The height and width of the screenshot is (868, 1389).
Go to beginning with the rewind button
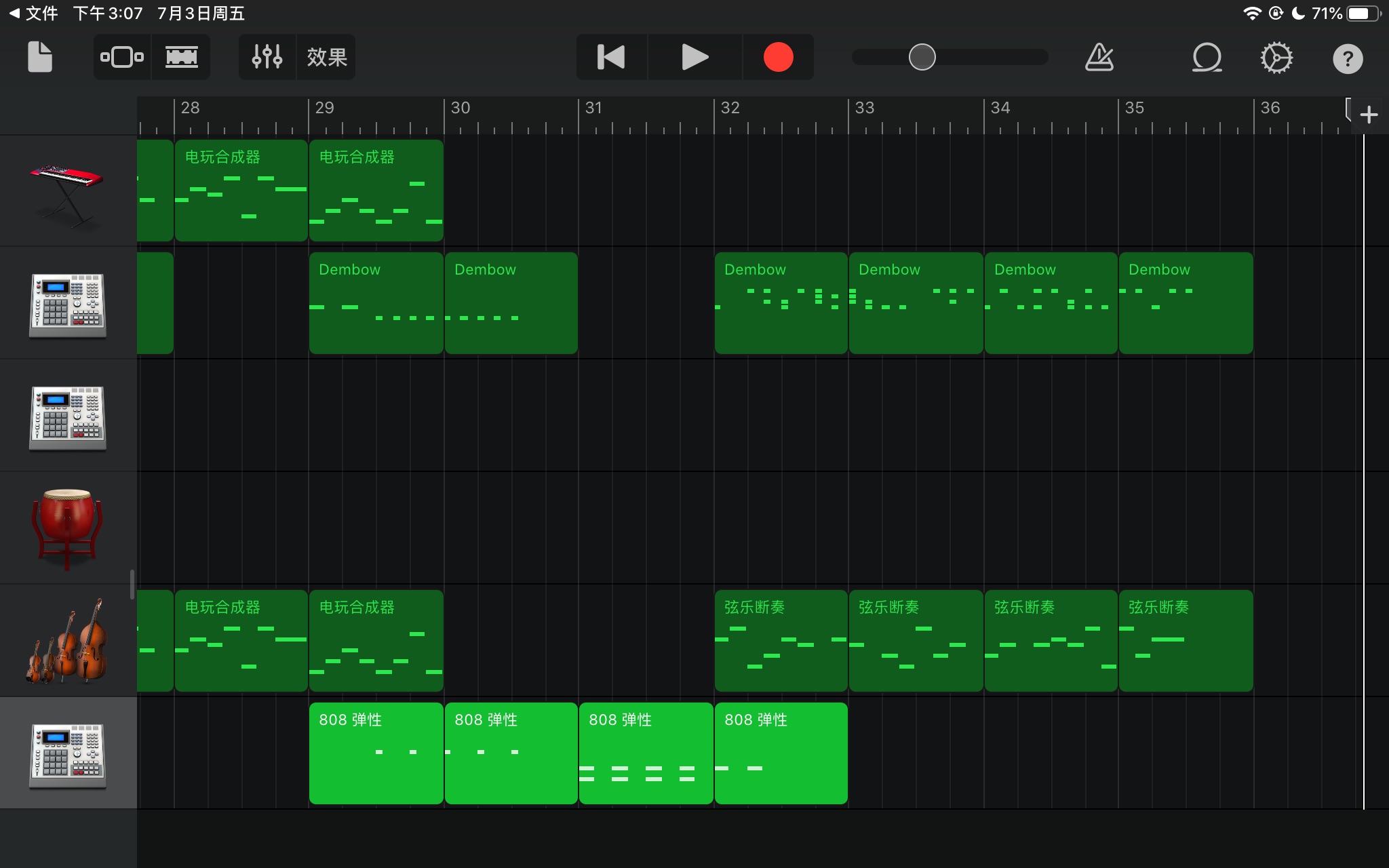point(611,57)
